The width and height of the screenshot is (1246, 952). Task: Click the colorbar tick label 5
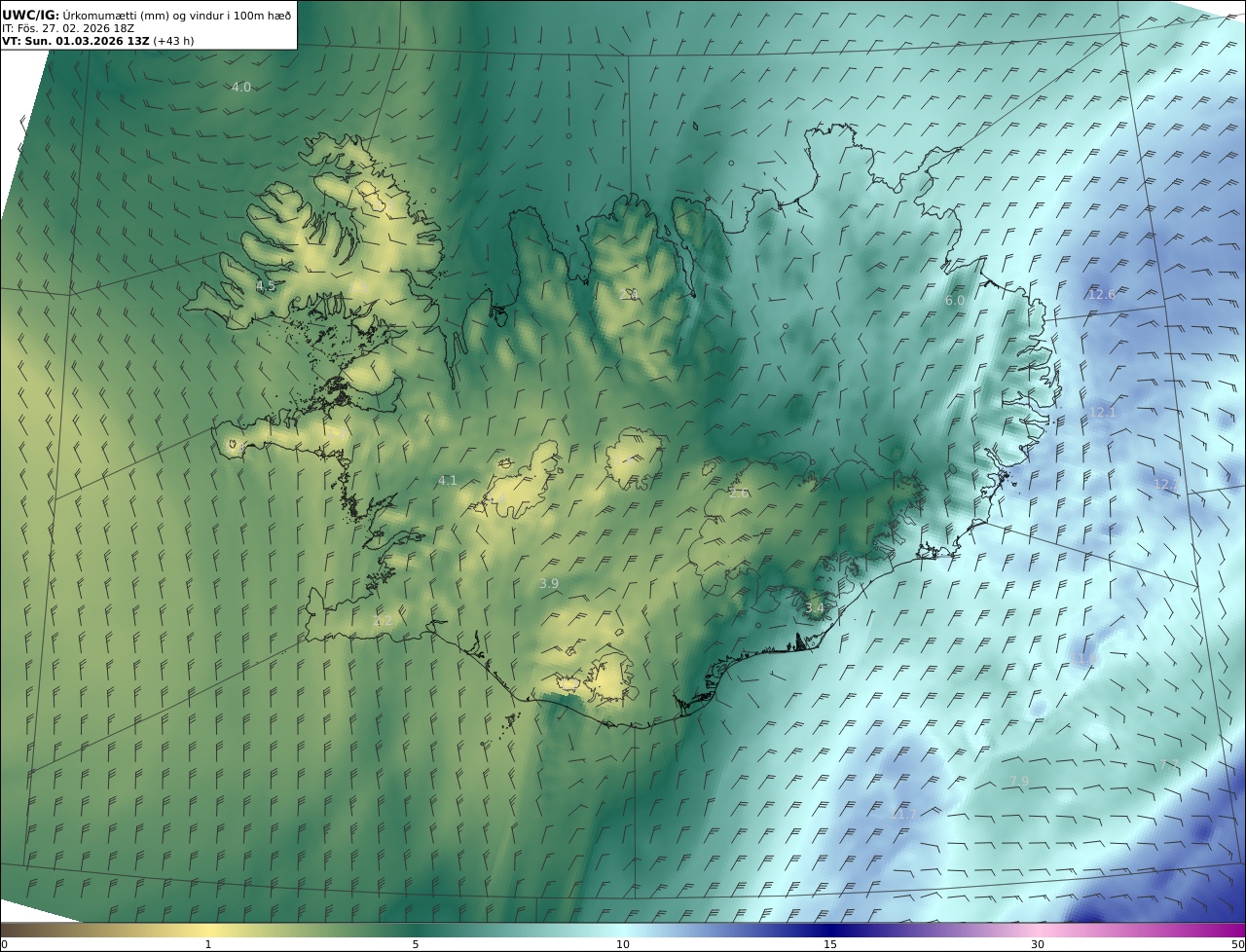click(416, 944)
